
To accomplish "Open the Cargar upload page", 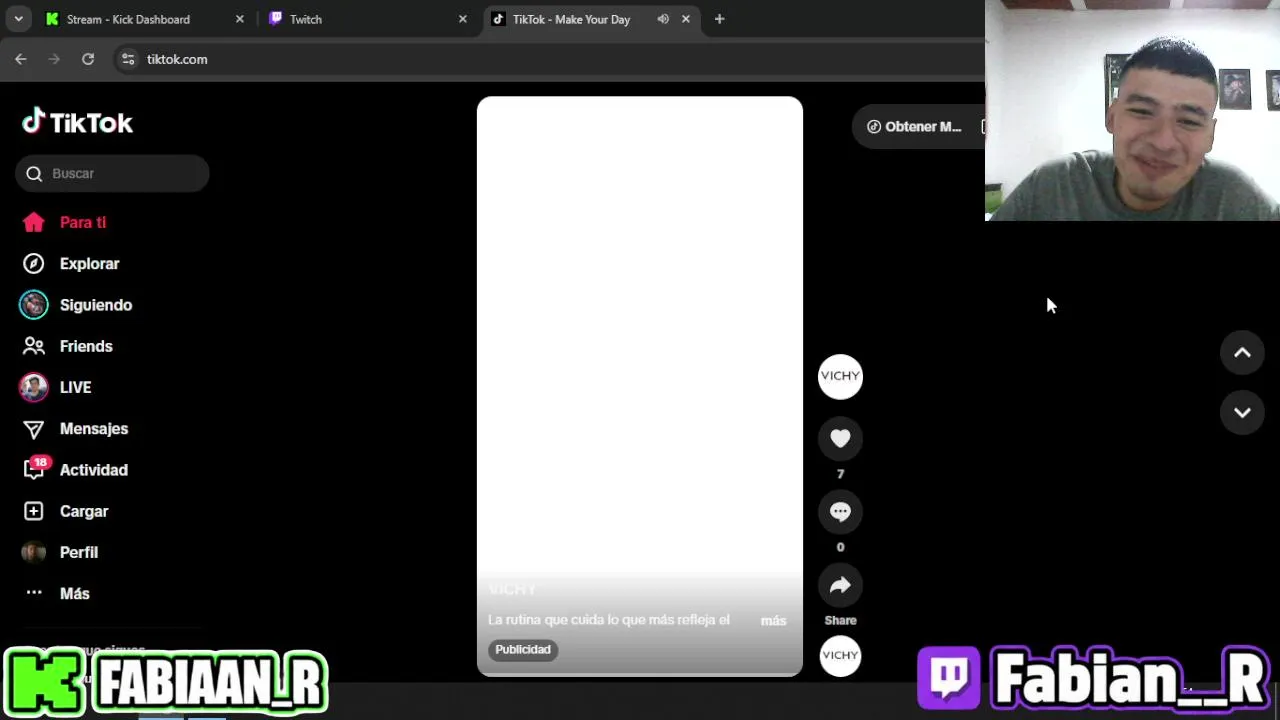I will click(84, 511).
